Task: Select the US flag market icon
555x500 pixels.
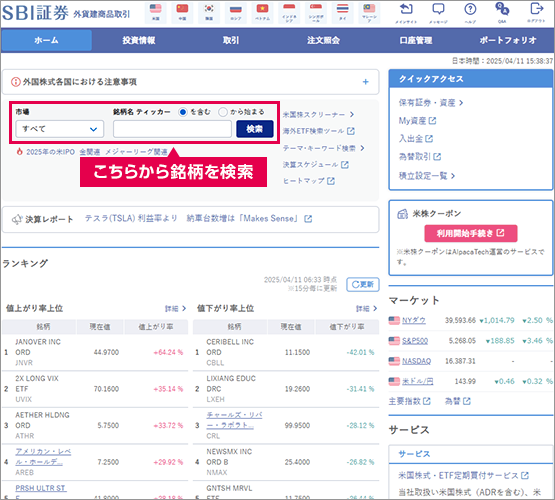Action: (x=155, y=13)
